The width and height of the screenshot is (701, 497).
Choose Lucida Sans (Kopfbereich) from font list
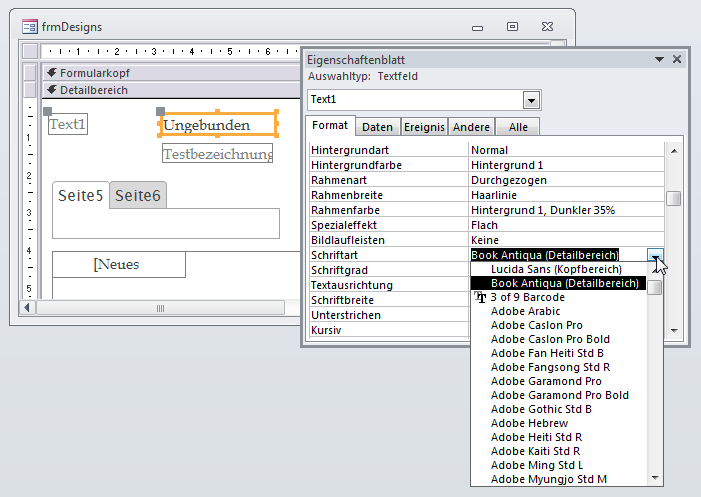point(556,269)
